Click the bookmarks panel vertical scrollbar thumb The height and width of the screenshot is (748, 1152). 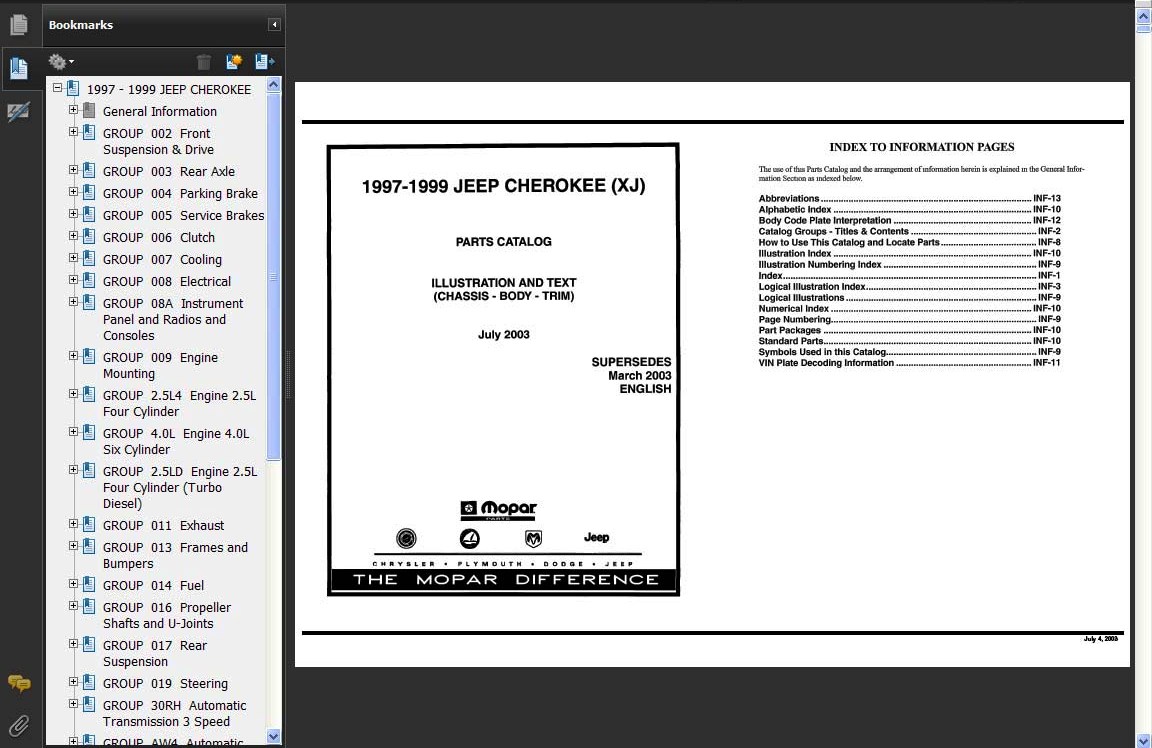click(273, 276)
